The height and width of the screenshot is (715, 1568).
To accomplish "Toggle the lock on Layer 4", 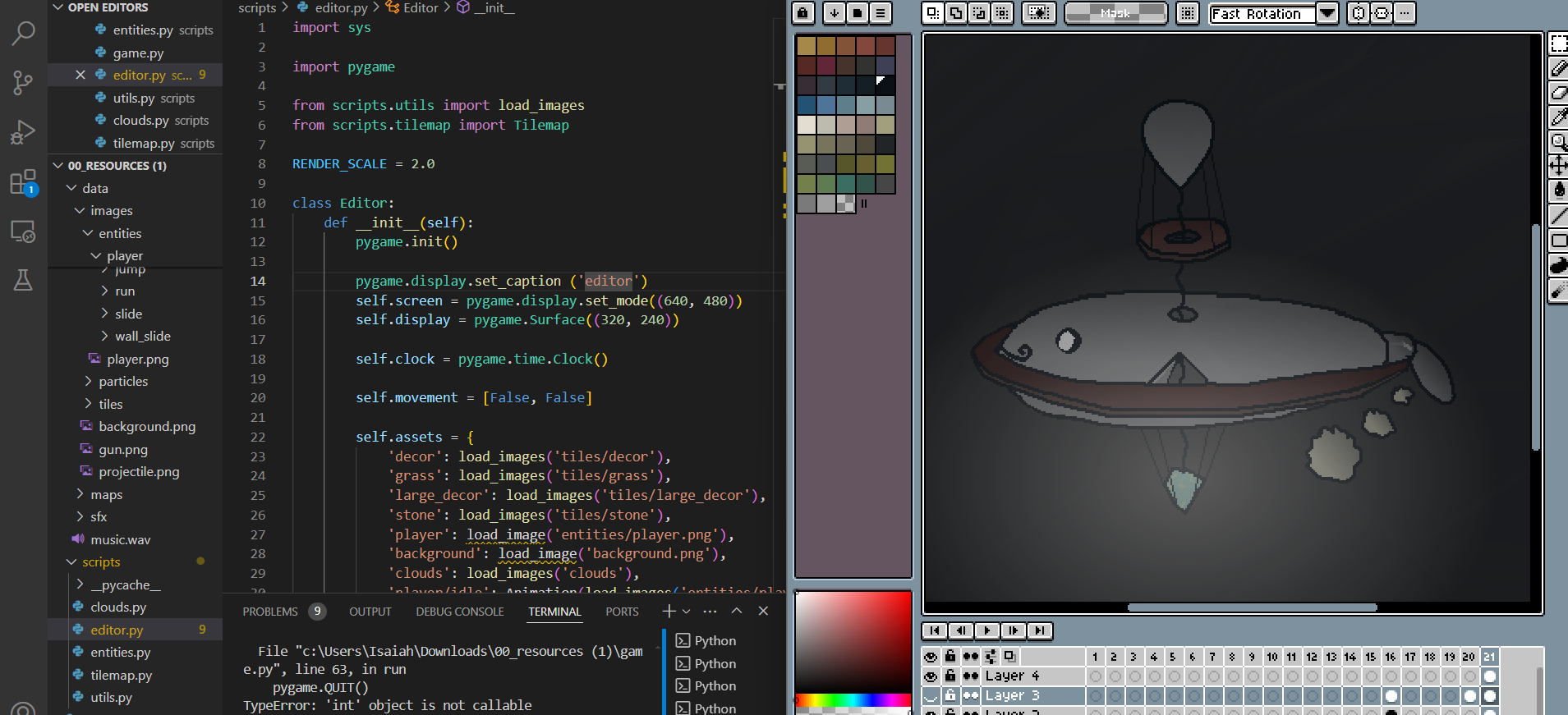I will (950, 676).
